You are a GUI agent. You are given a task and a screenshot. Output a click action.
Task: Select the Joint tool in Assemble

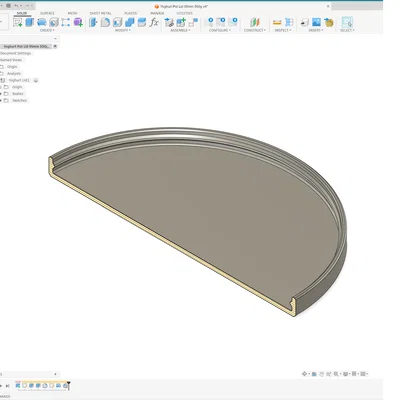coord(193,22)
